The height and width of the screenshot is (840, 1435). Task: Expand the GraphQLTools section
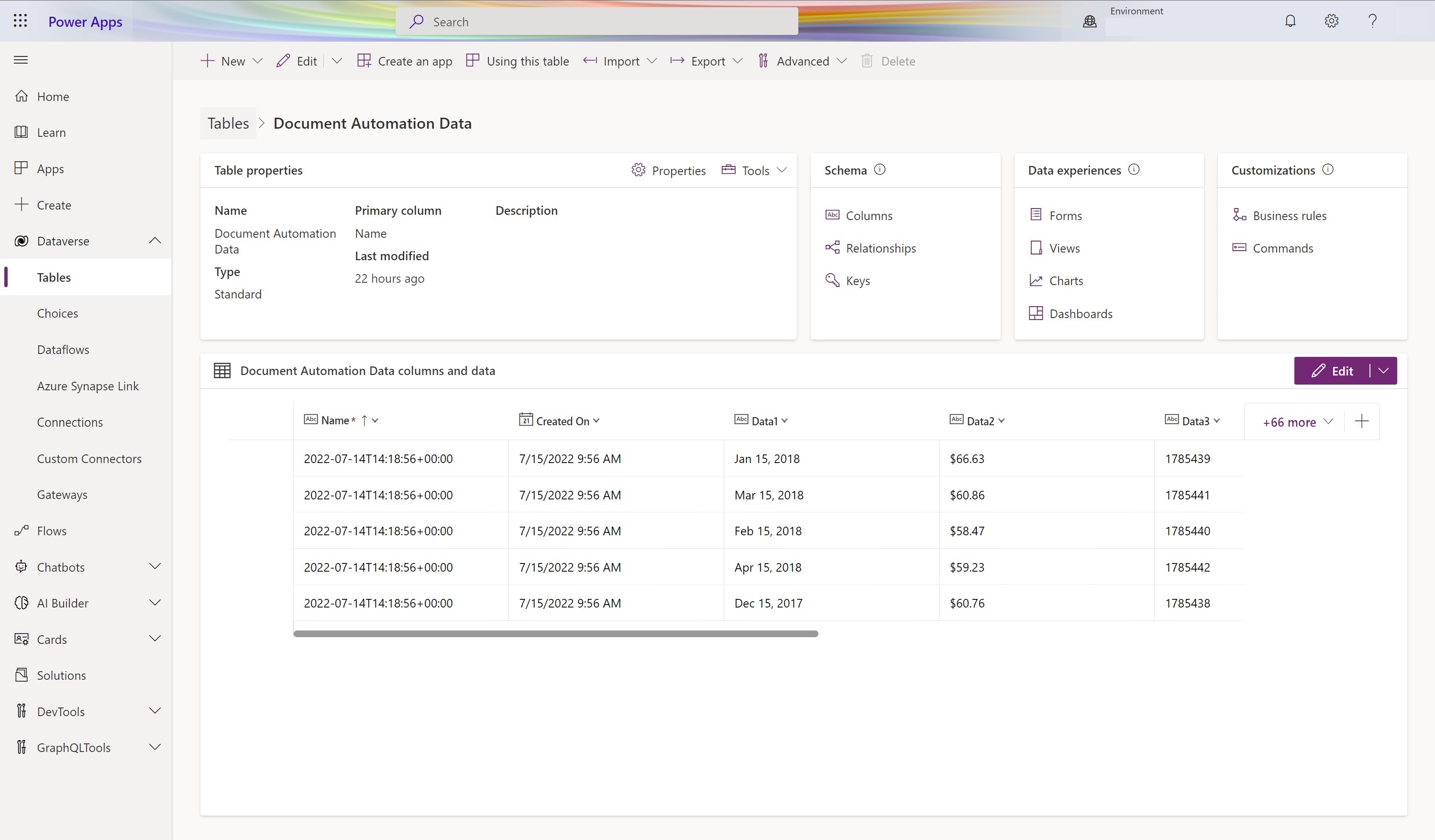[x=155, y=747]
